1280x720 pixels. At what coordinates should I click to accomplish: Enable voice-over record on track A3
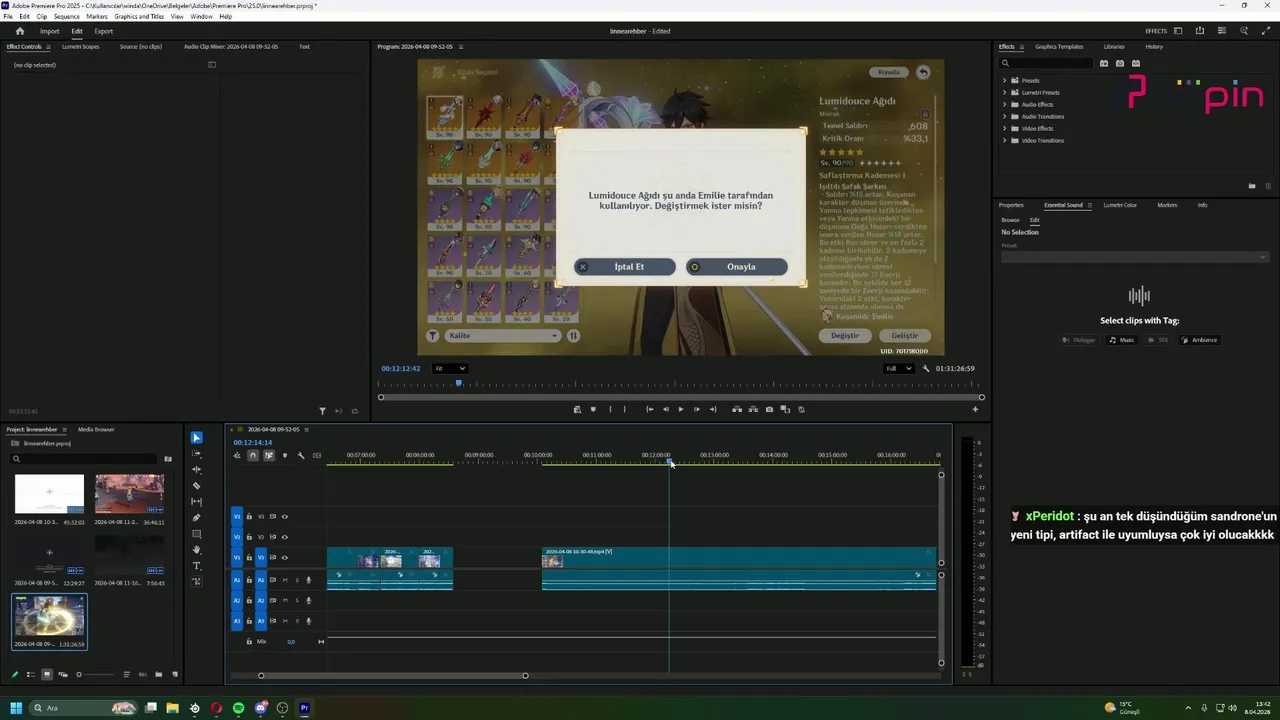coord(309,621)
